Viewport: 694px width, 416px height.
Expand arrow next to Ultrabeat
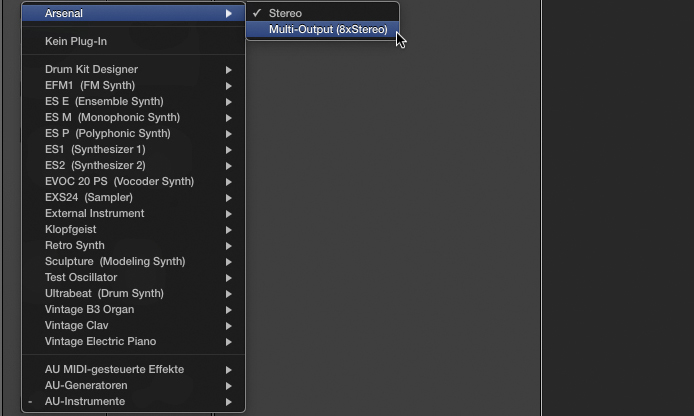pyautogui.click(x=229, y=294)
